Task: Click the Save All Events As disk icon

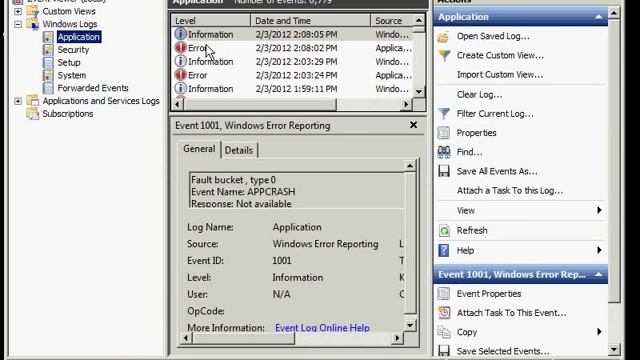Action: point(444,171)
